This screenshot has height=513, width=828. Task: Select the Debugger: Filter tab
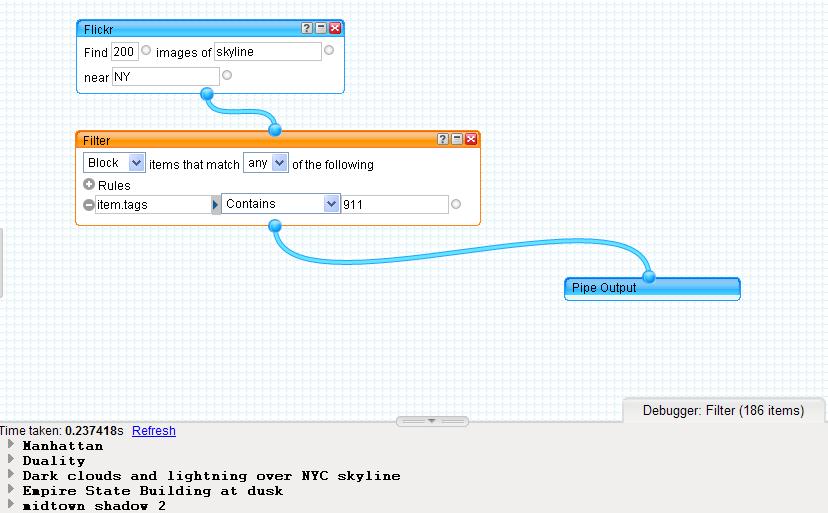pos(722,410)
